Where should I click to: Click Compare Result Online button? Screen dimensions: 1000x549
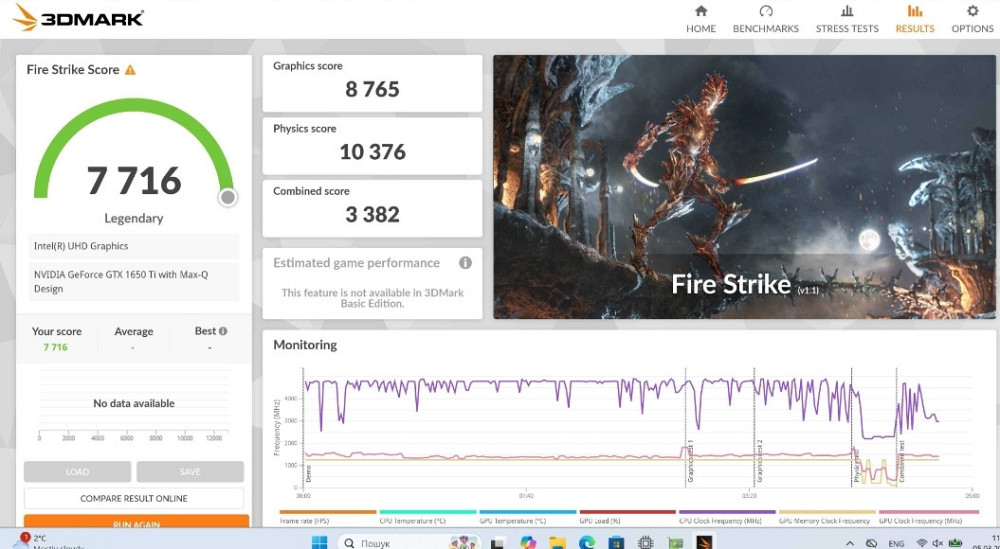(134, 498)
